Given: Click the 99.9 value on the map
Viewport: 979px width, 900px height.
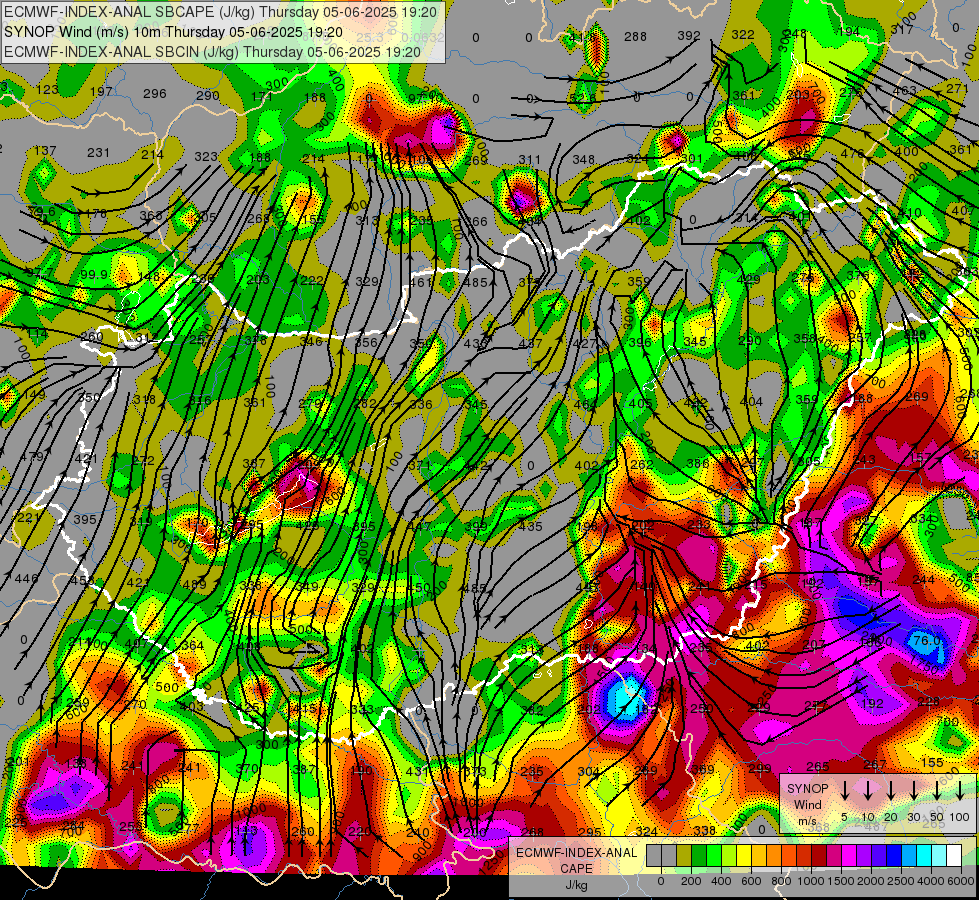Looking at the screenshot, I should pyautogui.click(x=94, y=275).
